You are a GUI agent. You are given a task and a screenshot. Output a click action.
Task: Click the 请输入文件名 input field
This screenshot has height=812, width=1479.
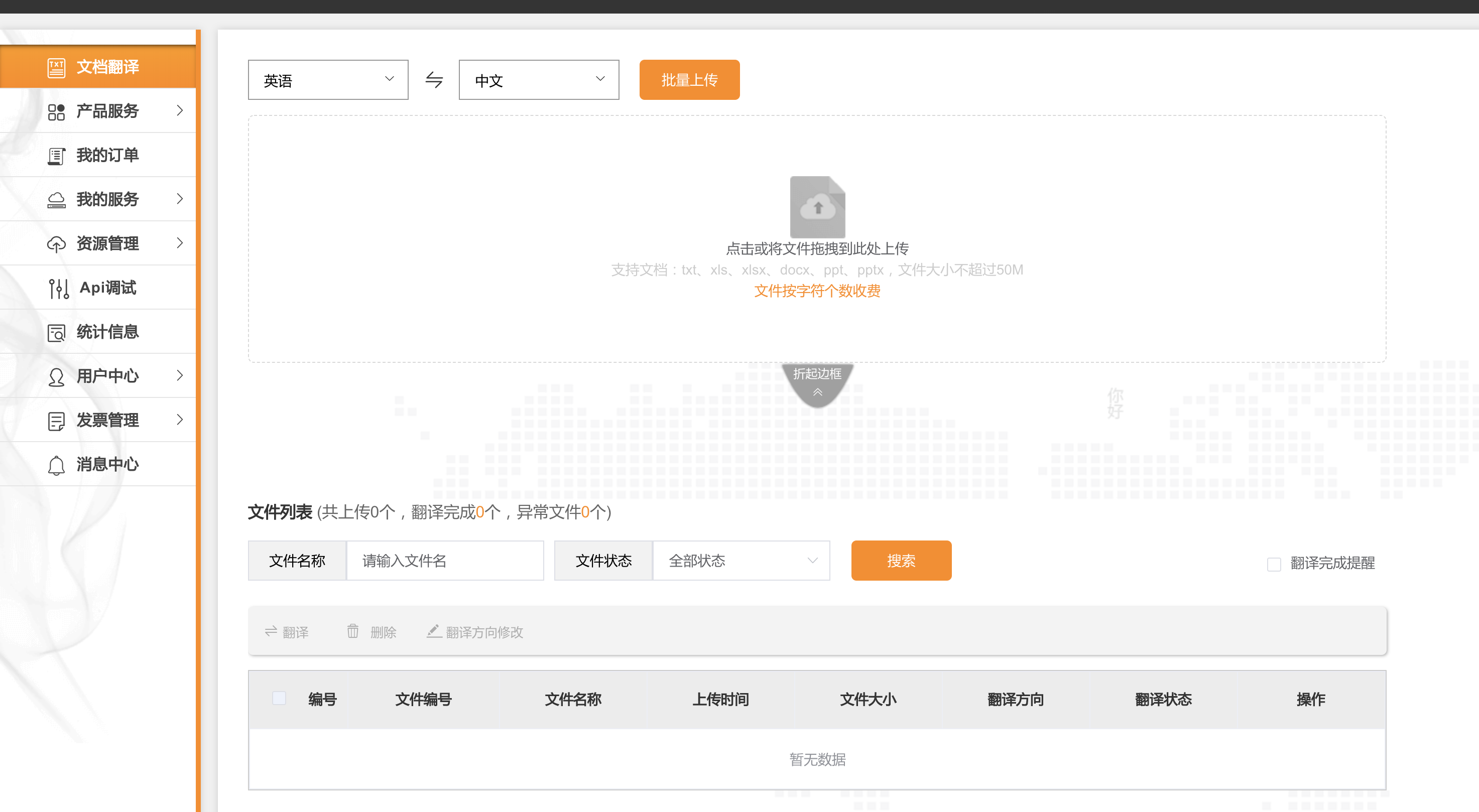[x=445, y=561]
